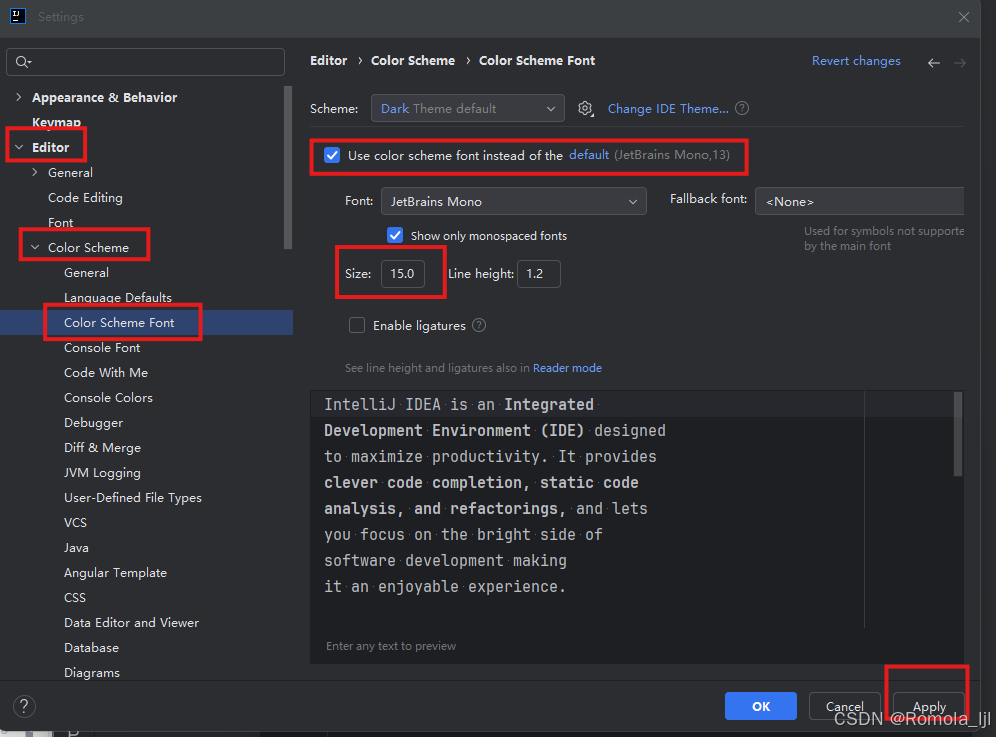Select JVM Logging item
This screenshot has width=996, height=737.
[x=102, y=473]
